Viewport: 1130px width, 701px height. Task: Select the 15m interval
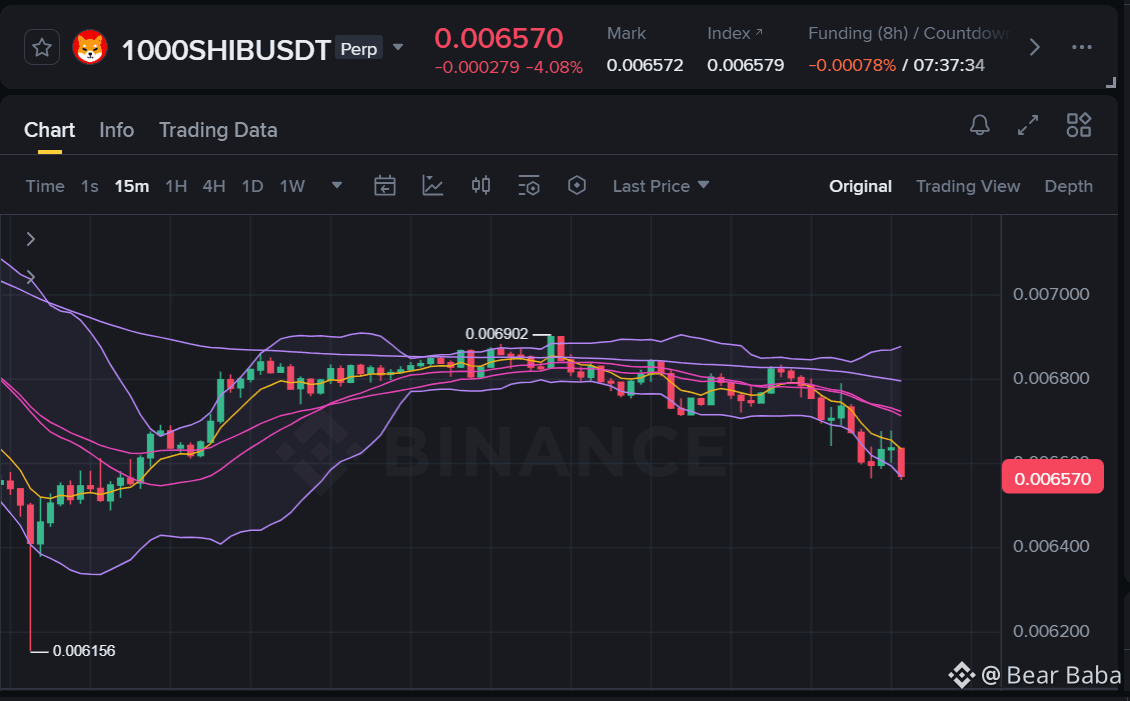click(132, 187)
